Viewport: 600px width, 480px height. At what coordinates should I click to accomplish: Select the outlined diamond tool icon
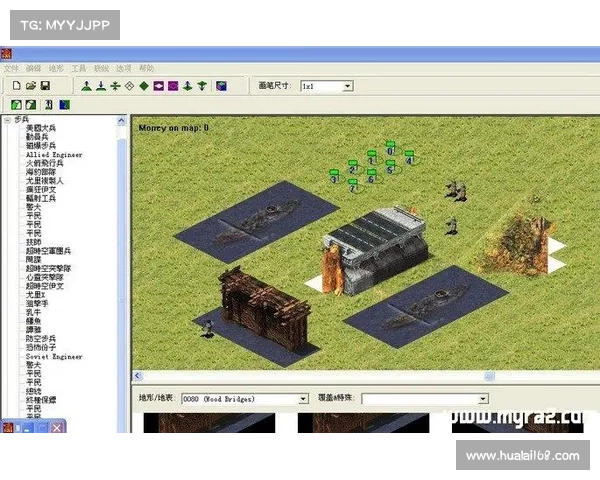click(129, 86)
